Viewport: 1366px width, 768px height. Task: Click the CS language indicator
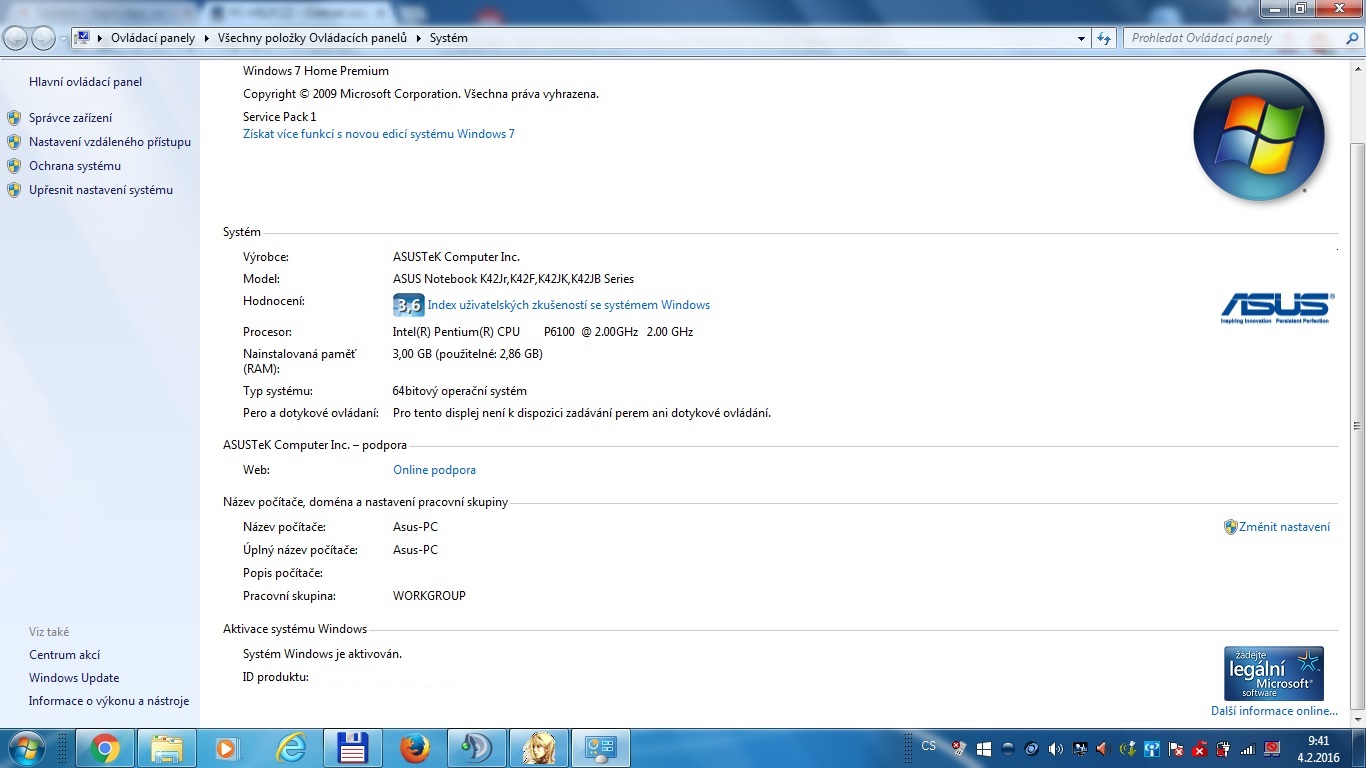point(929,746)
